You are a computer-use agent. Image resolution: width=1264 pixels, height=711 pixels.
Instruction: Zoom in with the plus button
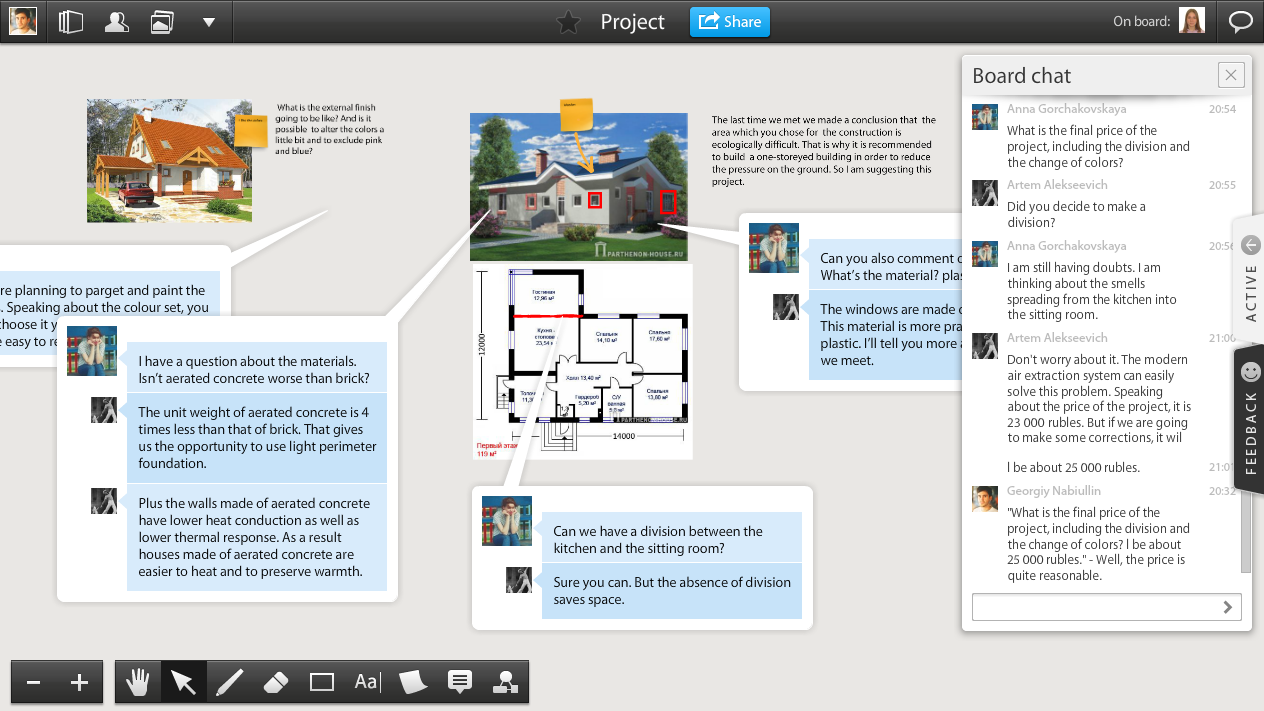[80, 682]
